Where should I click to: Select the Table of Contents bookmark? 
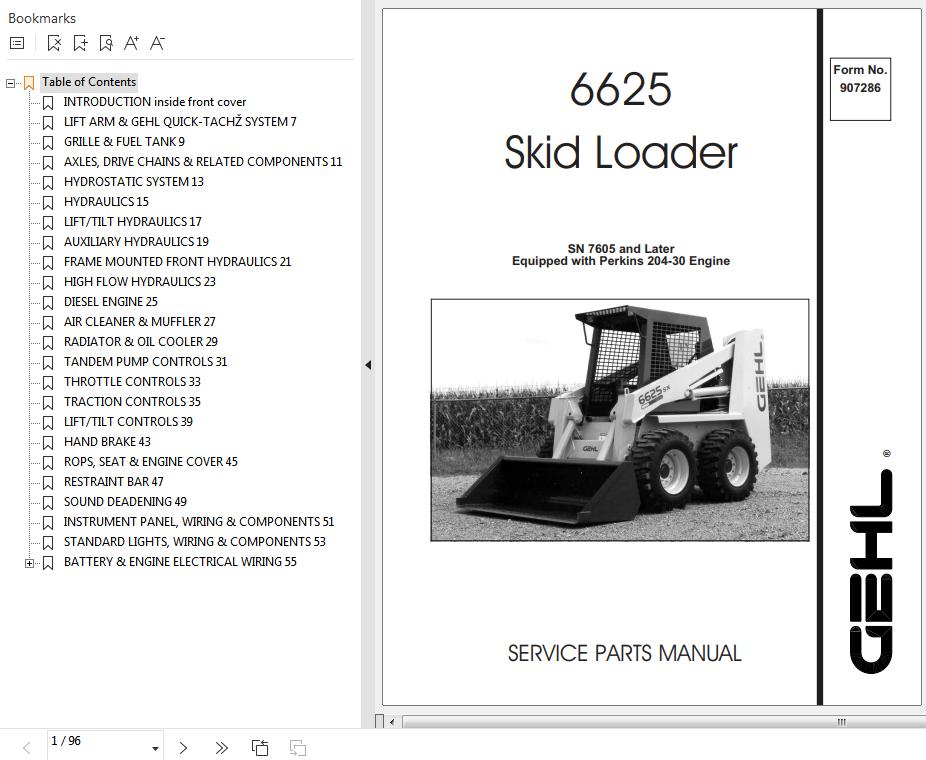[x=89, y=82]
